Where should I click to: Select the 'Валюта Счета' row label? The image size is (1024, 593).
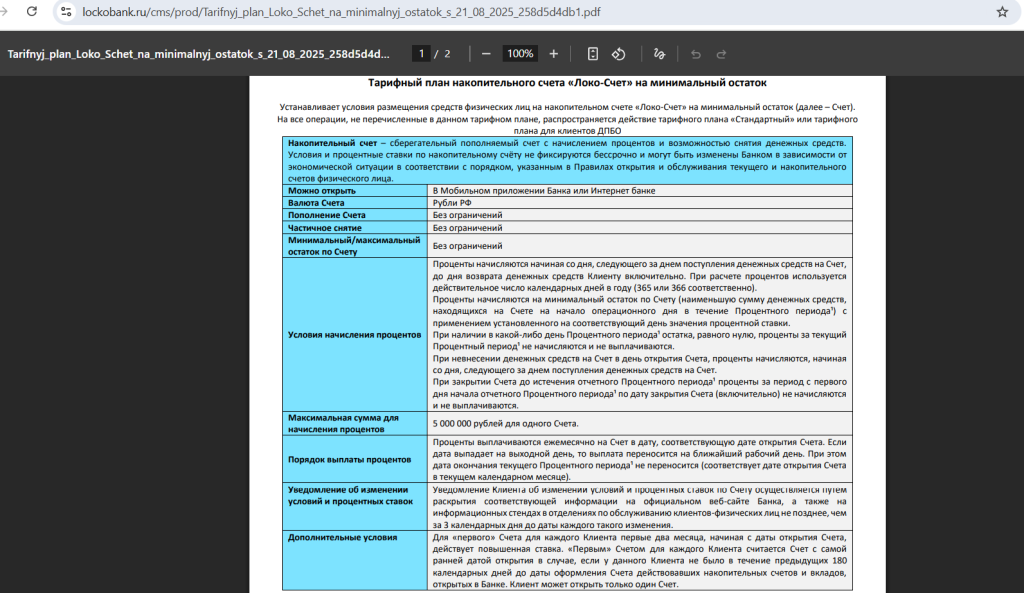[x=317, y=203]
